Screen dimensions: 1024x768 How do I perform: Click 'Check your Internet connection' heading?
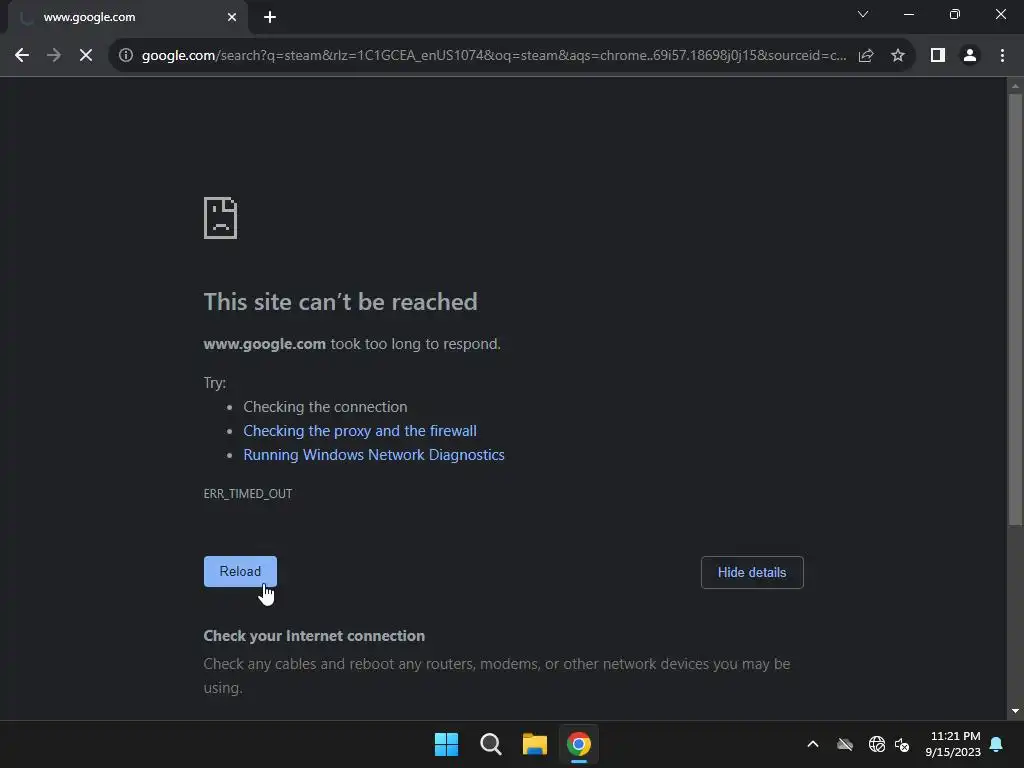pyautogui.click(x=314, y=636)
